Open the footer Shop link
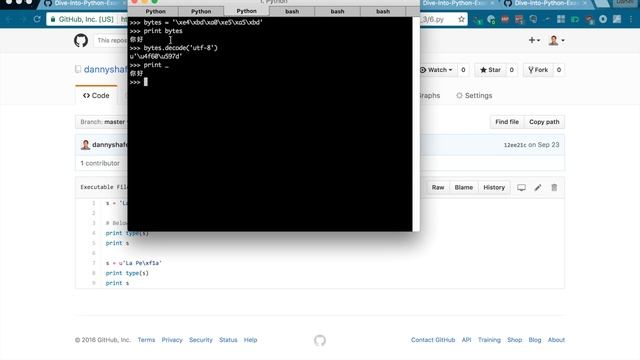The height and width of the screenshot is (360, 640). (515, 340)
